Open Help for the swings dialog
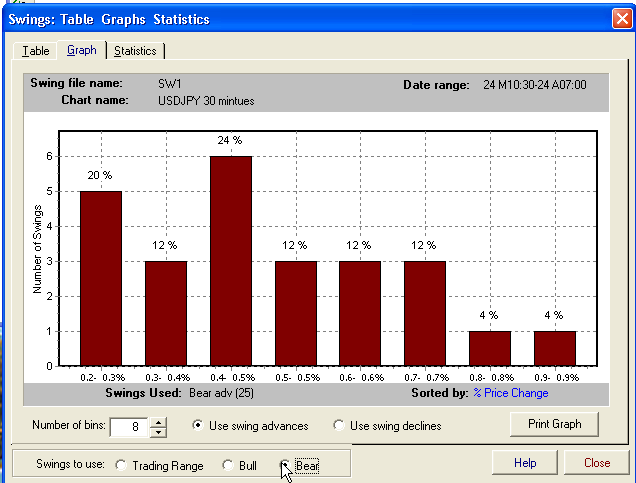Screen dimensions: 636x483 click(x=525, y=463)
